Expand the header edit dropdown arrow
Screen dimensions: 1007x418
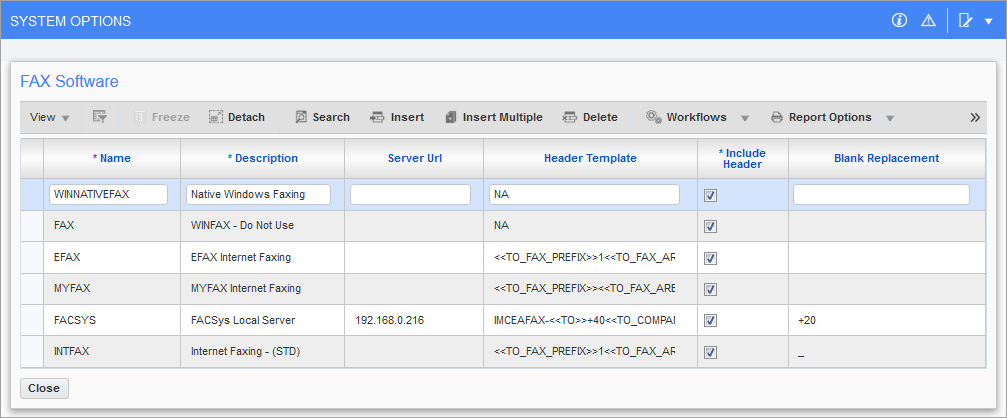988,21
